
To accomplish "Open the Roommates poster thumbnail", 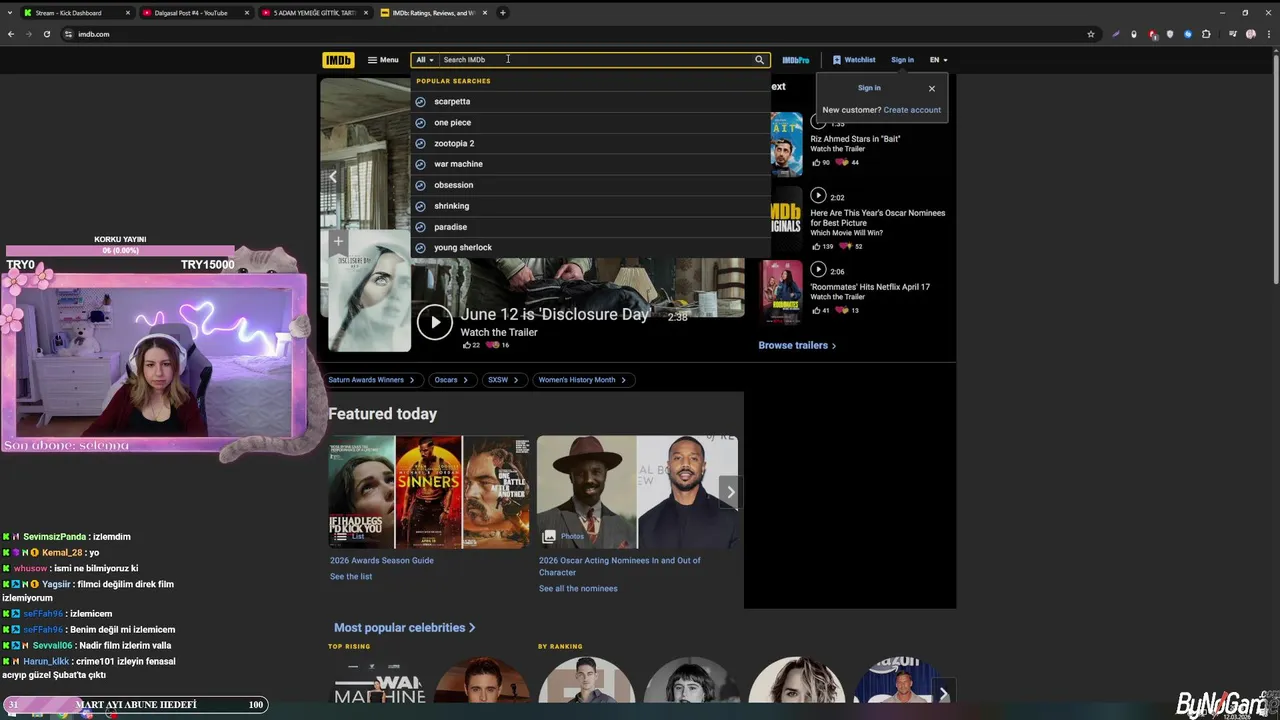I will (781, 293).
